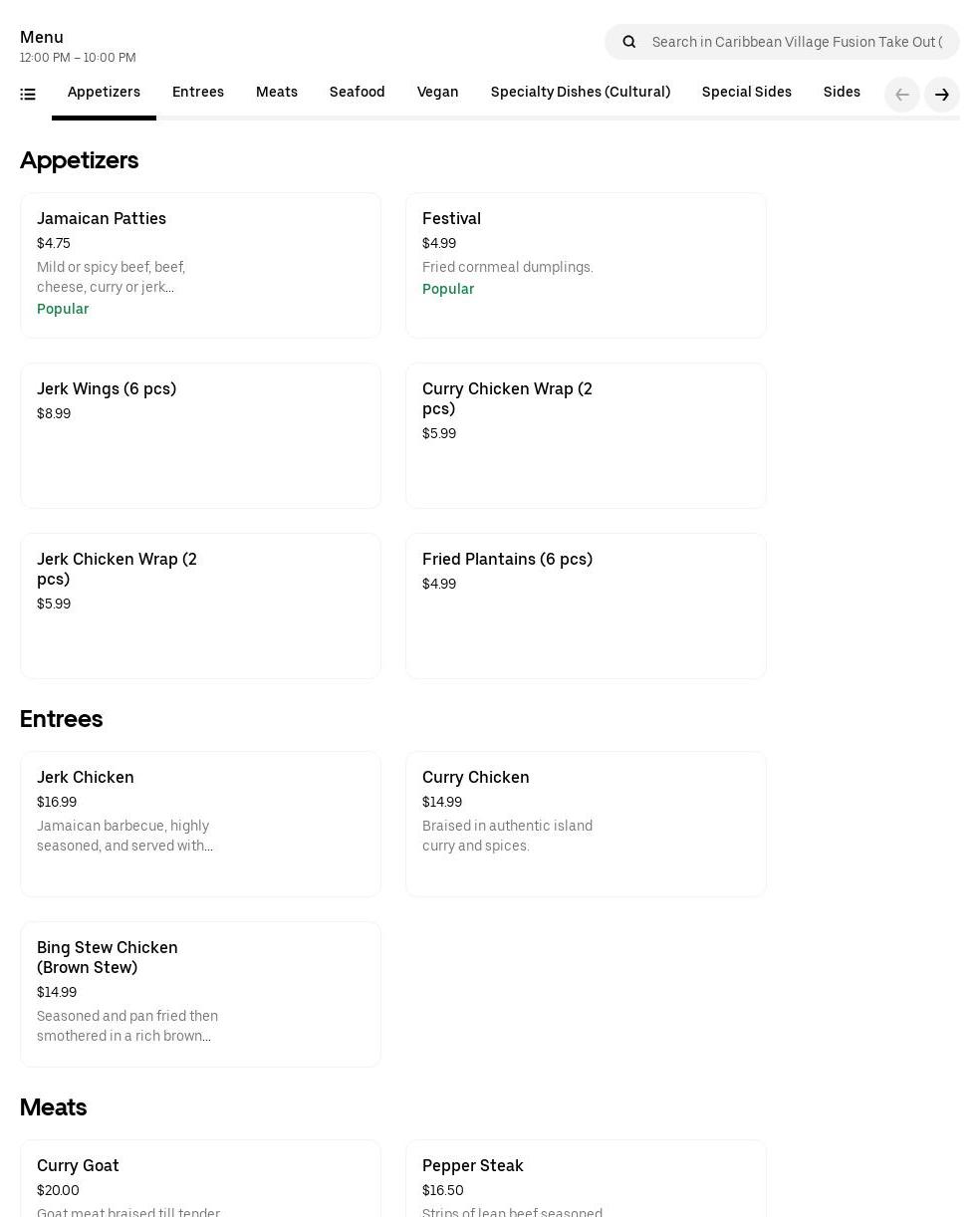Open the Jamaican Patties item
Screen dimensions: 980x1217
[x=200, y=265]
